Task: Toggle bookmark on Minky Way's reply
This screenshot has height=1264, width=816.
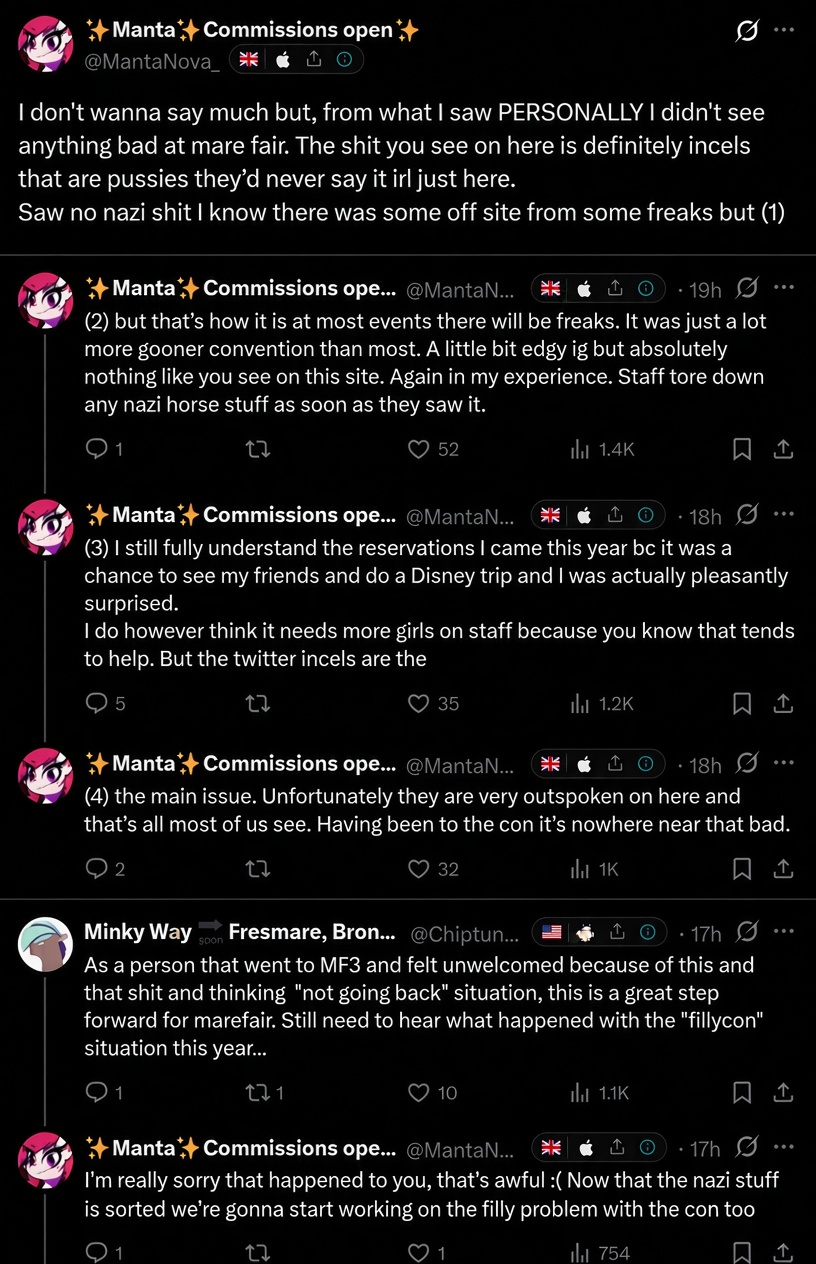Action: point(742,1093)
